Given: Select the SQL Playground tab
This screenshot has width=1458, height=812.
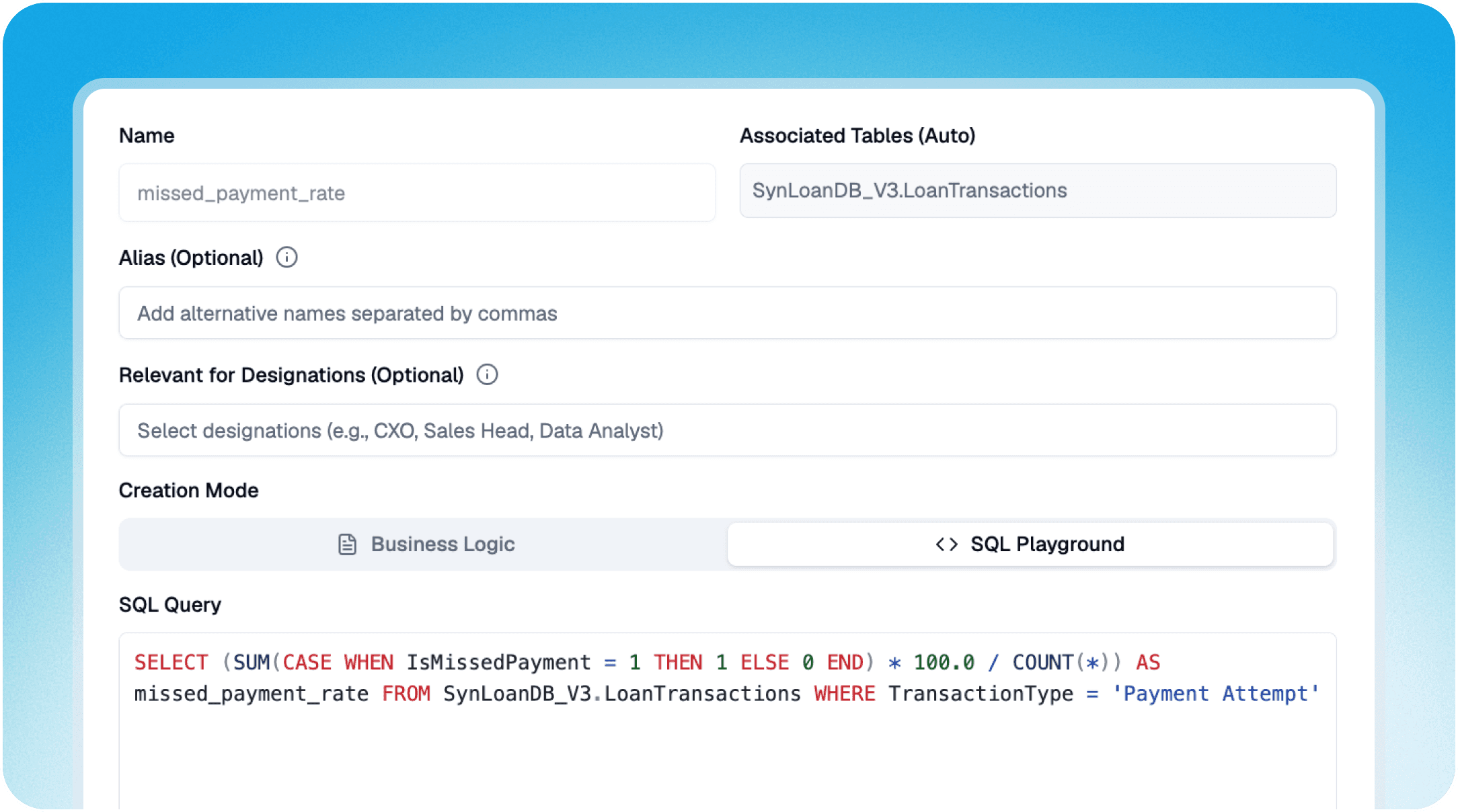Looking at the screenshot, I should (x=1030, y=544).
